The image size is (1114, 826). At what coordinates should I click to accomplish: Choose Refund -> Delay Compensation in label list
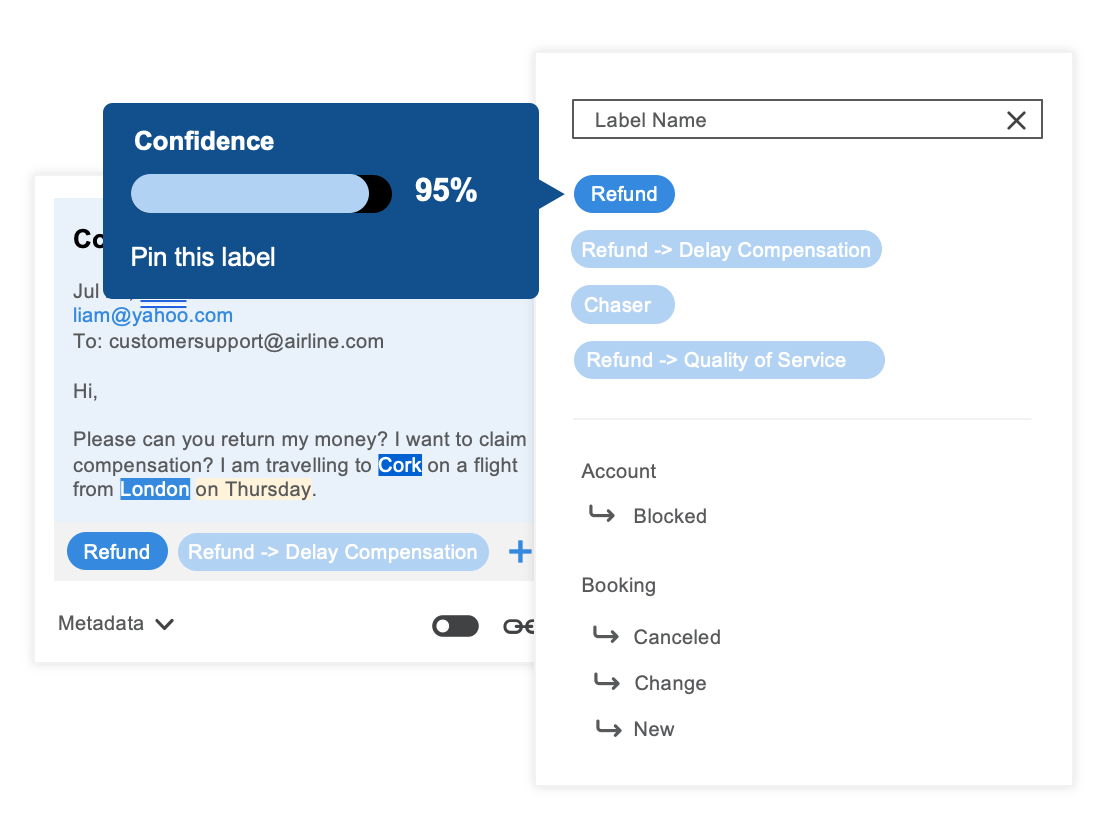click(726, 250)
